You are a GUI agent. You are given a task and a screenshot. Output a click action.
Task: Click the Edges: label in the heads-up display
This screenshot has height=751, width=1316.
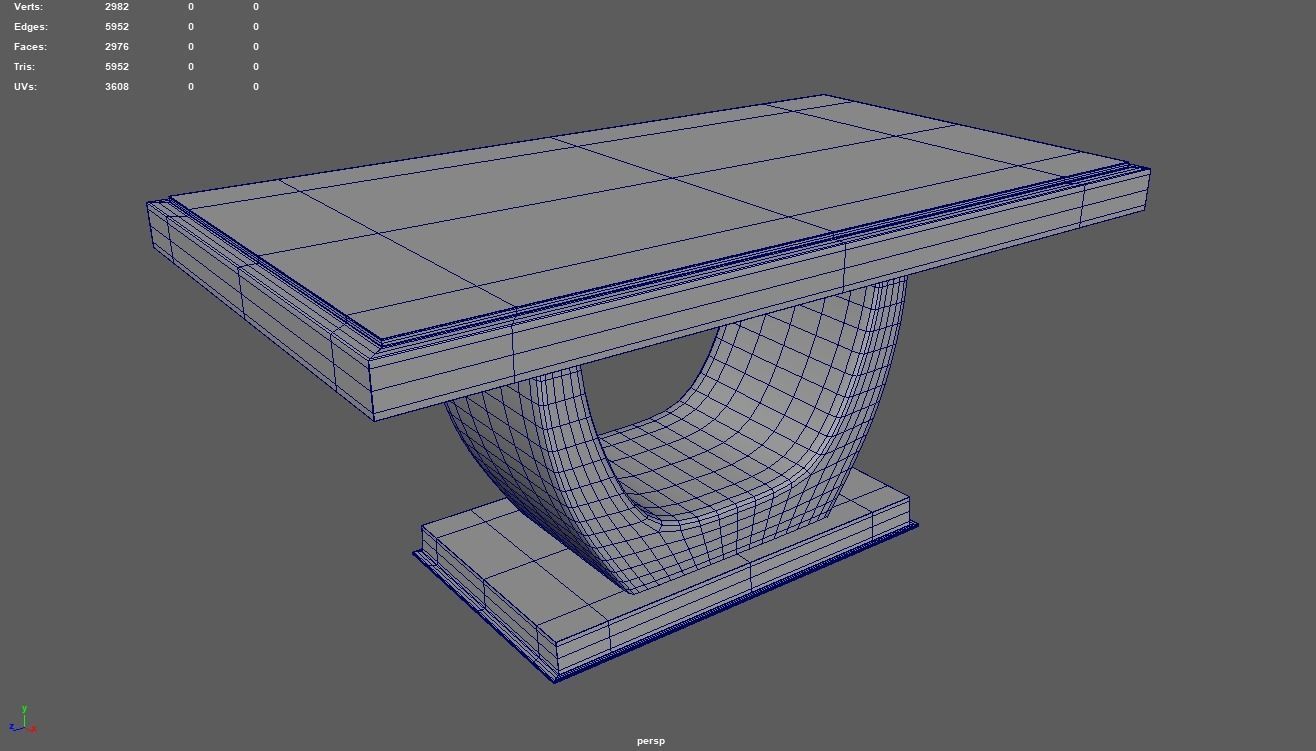(x=31, y=27)
